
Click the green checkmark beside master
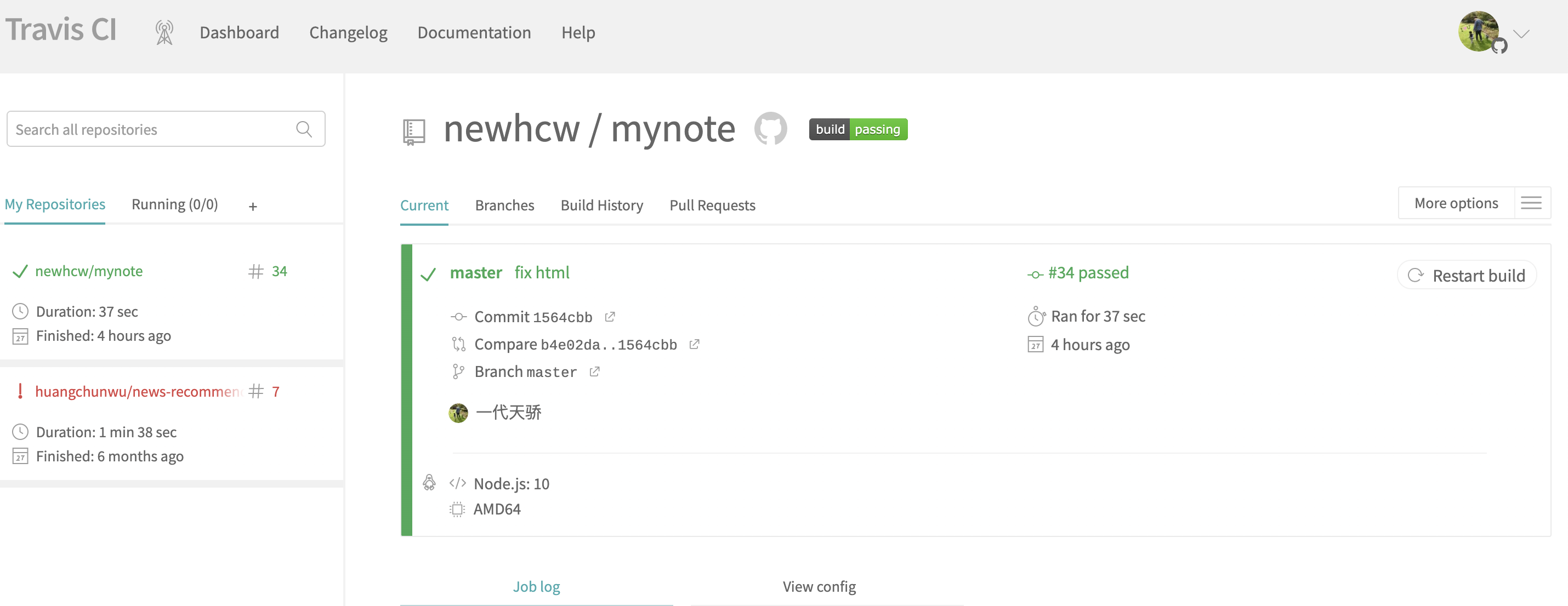[x=429, y=275]
